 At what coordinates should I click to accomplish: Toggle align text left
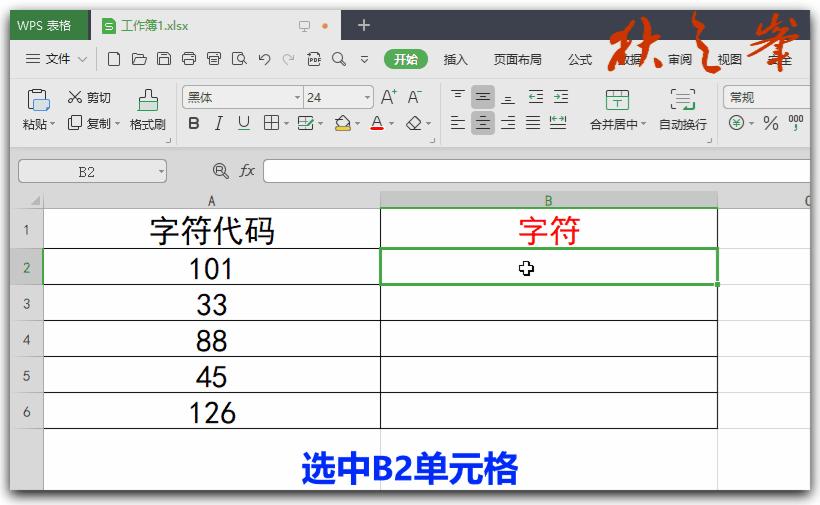[x=458, y=123]
